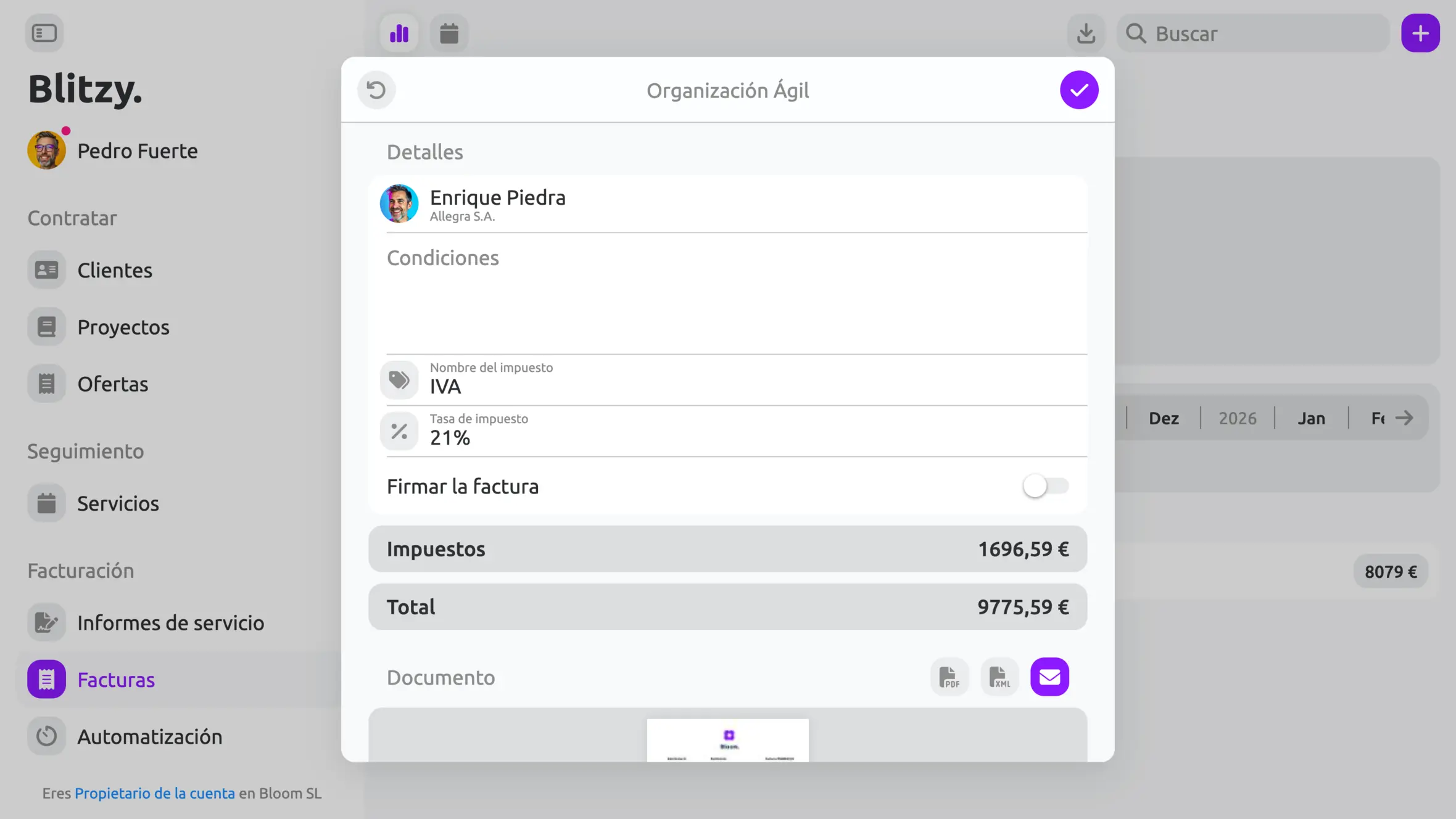Screen dimensions: 1456x819
Task: Click the purple plus add button
Action: coord(1420,33)
